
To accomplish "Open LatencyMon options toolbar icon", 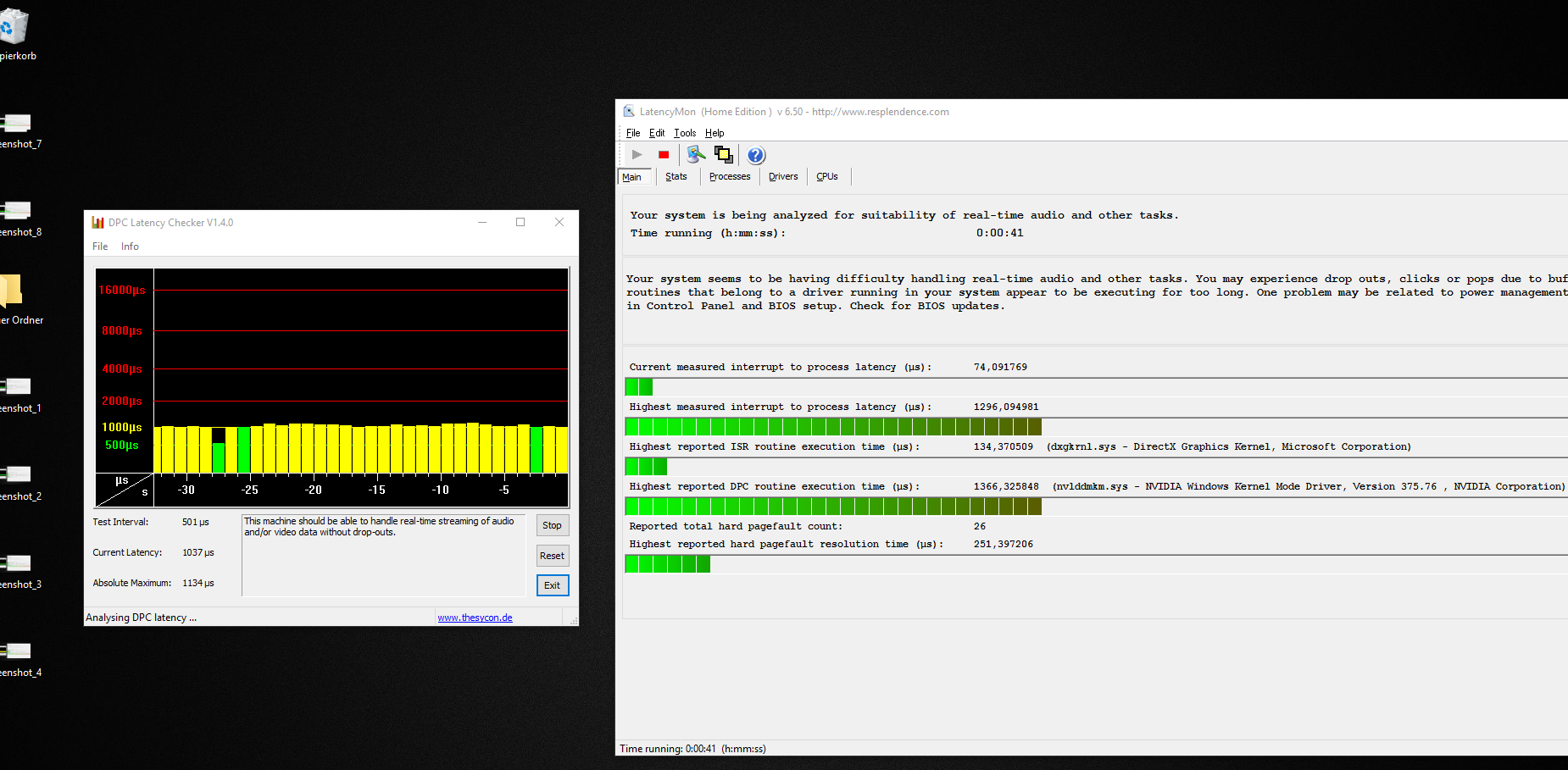I will (696, 155).
